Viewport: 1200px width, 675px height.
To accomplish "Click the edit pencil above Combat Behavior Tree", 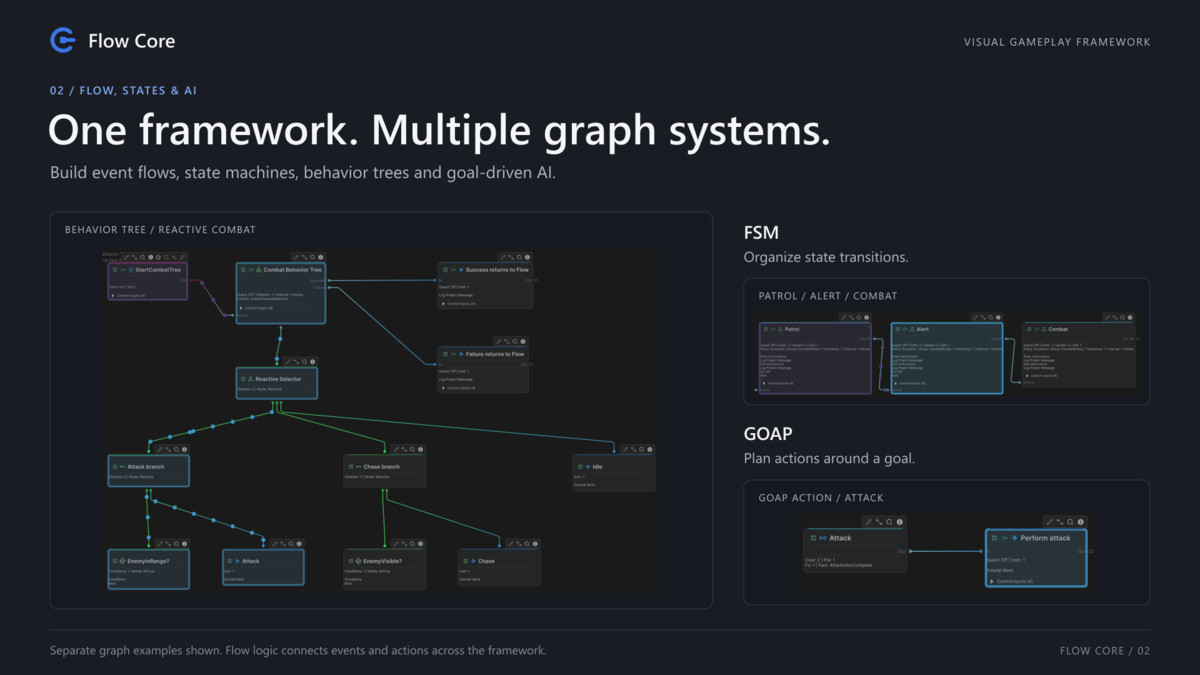I will click(296, 257).
